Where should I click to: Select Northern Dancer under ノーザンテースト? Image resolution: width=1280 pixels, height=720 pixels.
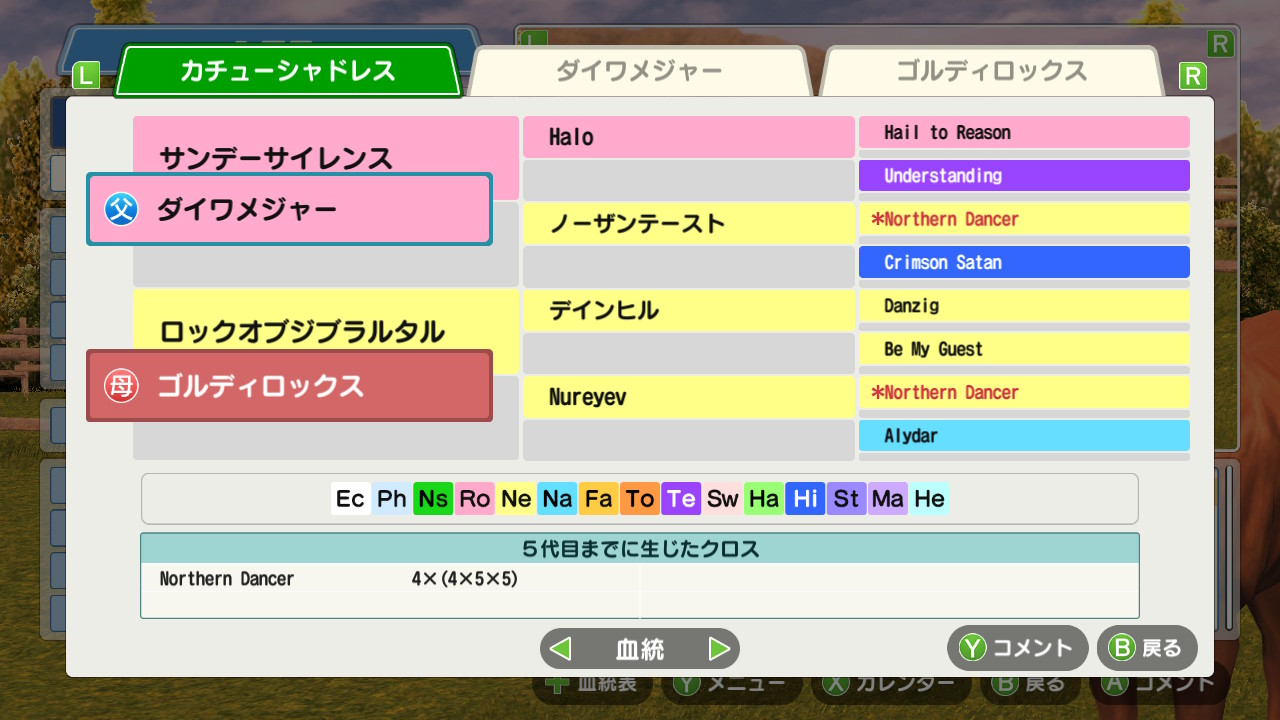[x=1024, y=219]
